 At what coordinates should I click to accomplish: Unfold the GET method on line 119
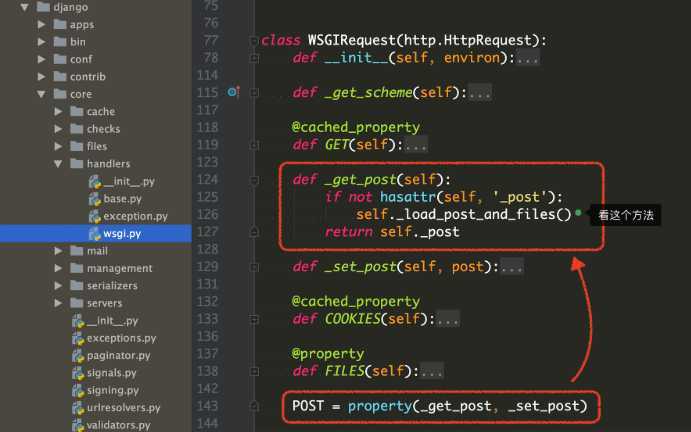click(x=254, y=145)
